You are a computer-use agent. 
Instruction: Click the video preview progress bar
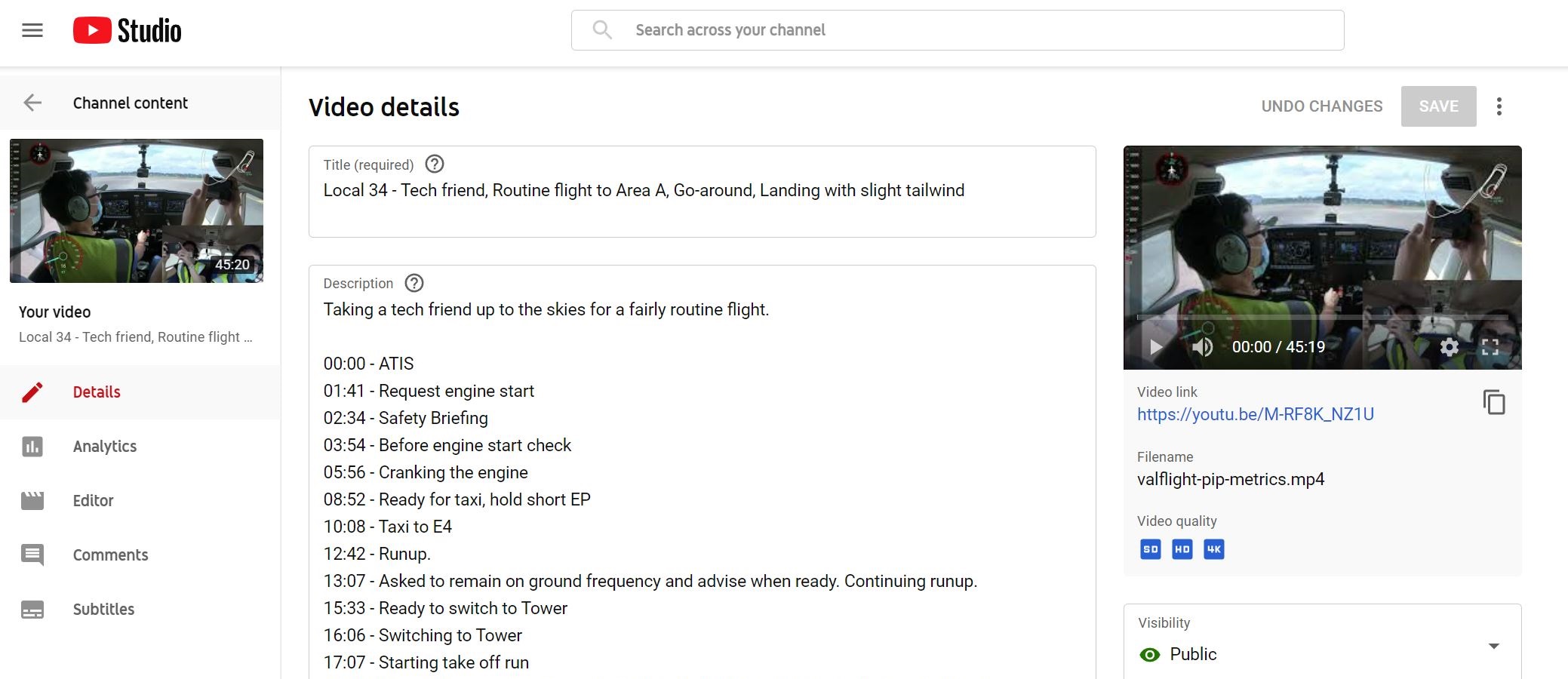point(1322,318)
